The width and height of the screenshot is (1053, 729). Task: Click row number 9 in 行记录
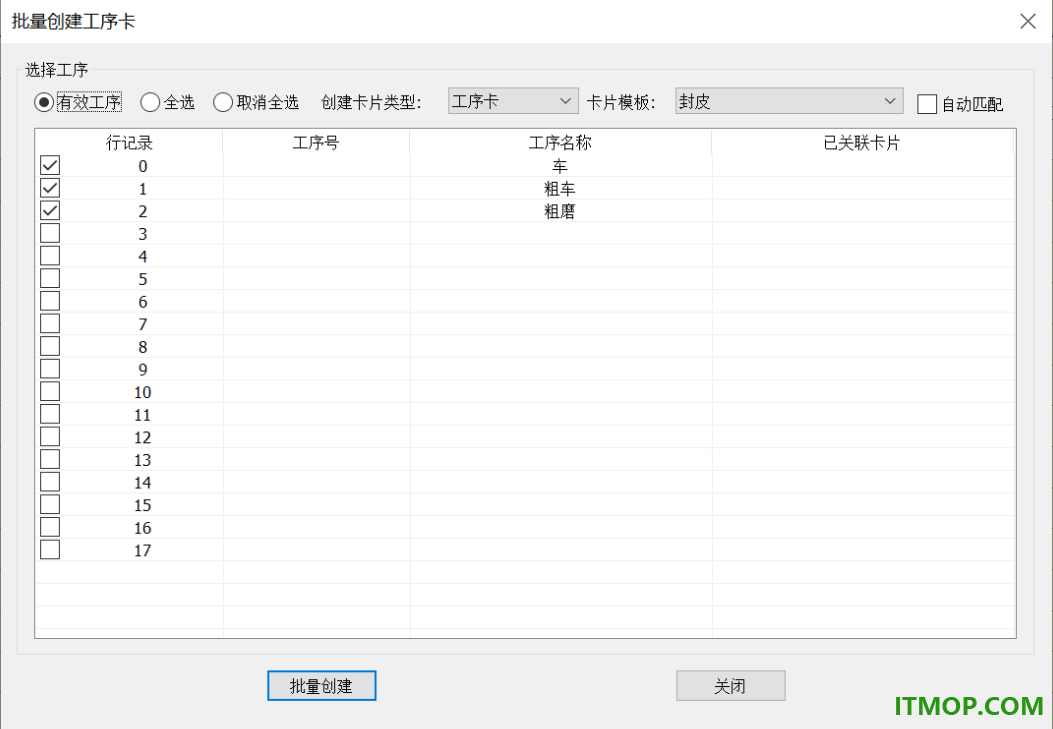pos(142,369)
